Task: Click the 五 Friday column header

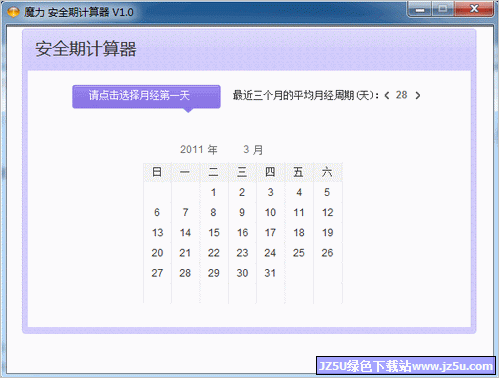Action: [299, 172]
